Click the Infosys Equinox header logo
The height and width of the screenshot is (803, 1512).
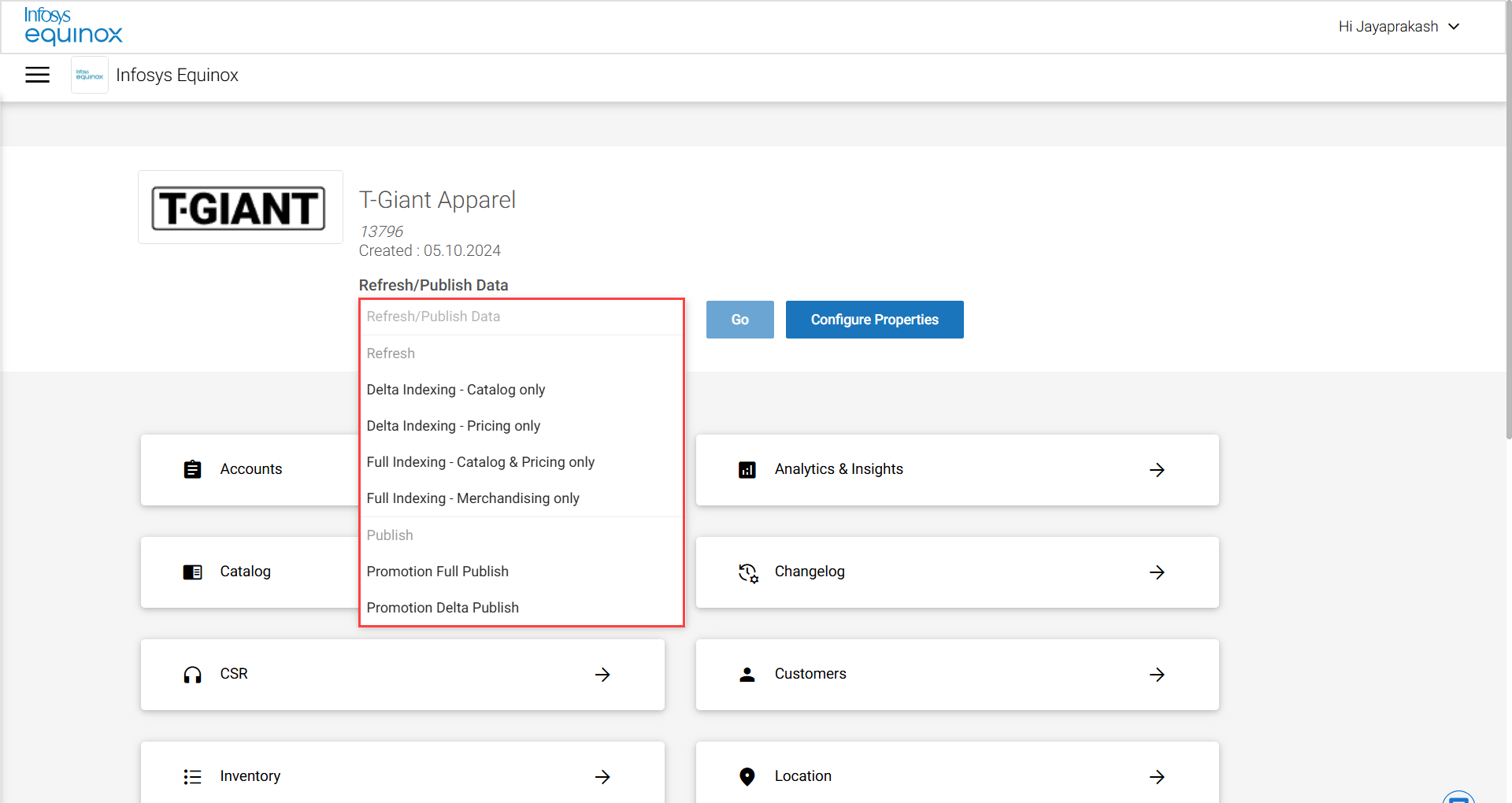pos(73,26)
